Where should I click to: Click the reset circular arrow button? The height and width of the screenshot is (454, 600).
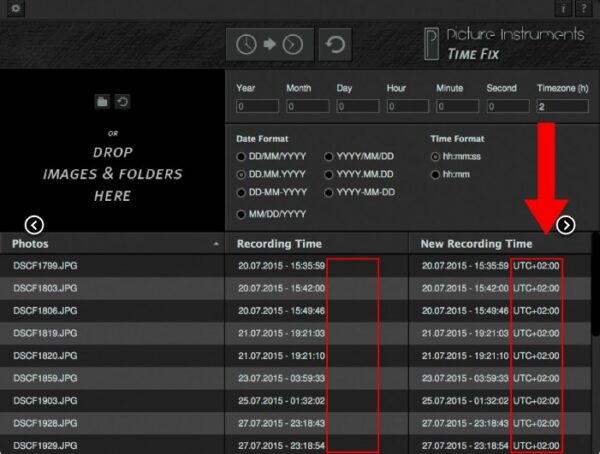pyautogui.click(x=335, y=44)
